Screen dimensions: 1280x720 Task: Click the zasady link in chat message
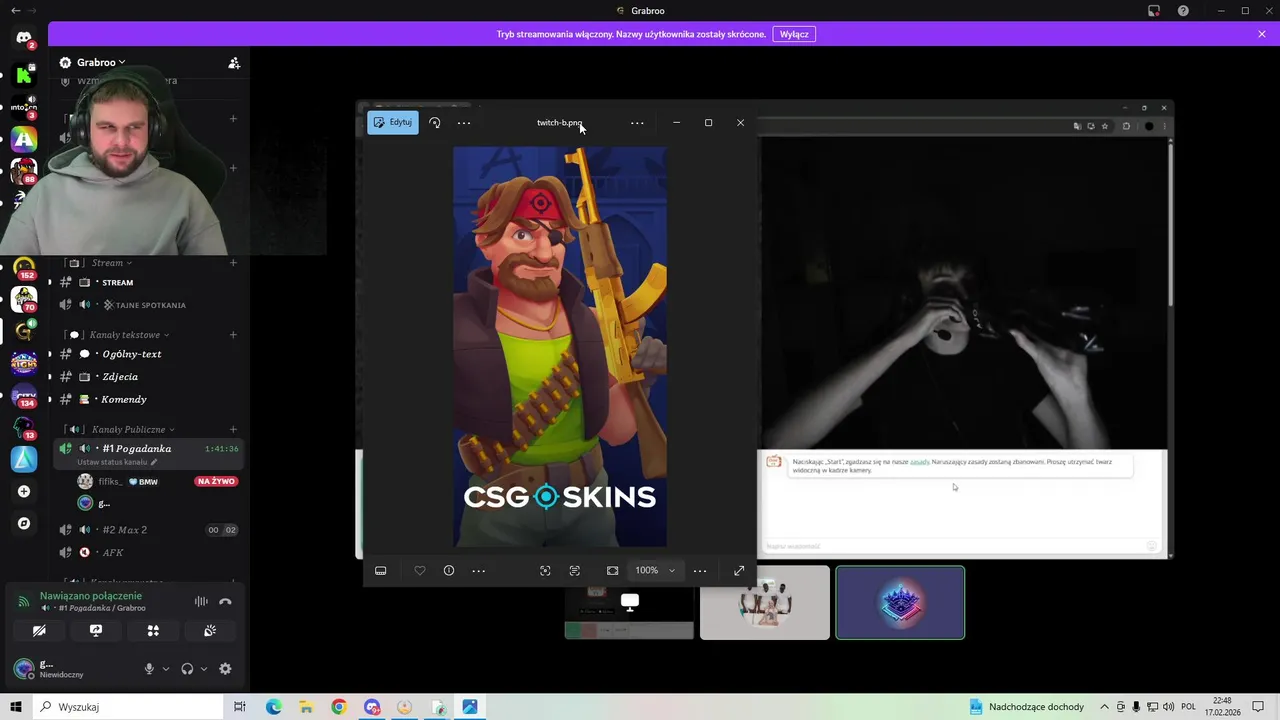(x=919, y=462)
